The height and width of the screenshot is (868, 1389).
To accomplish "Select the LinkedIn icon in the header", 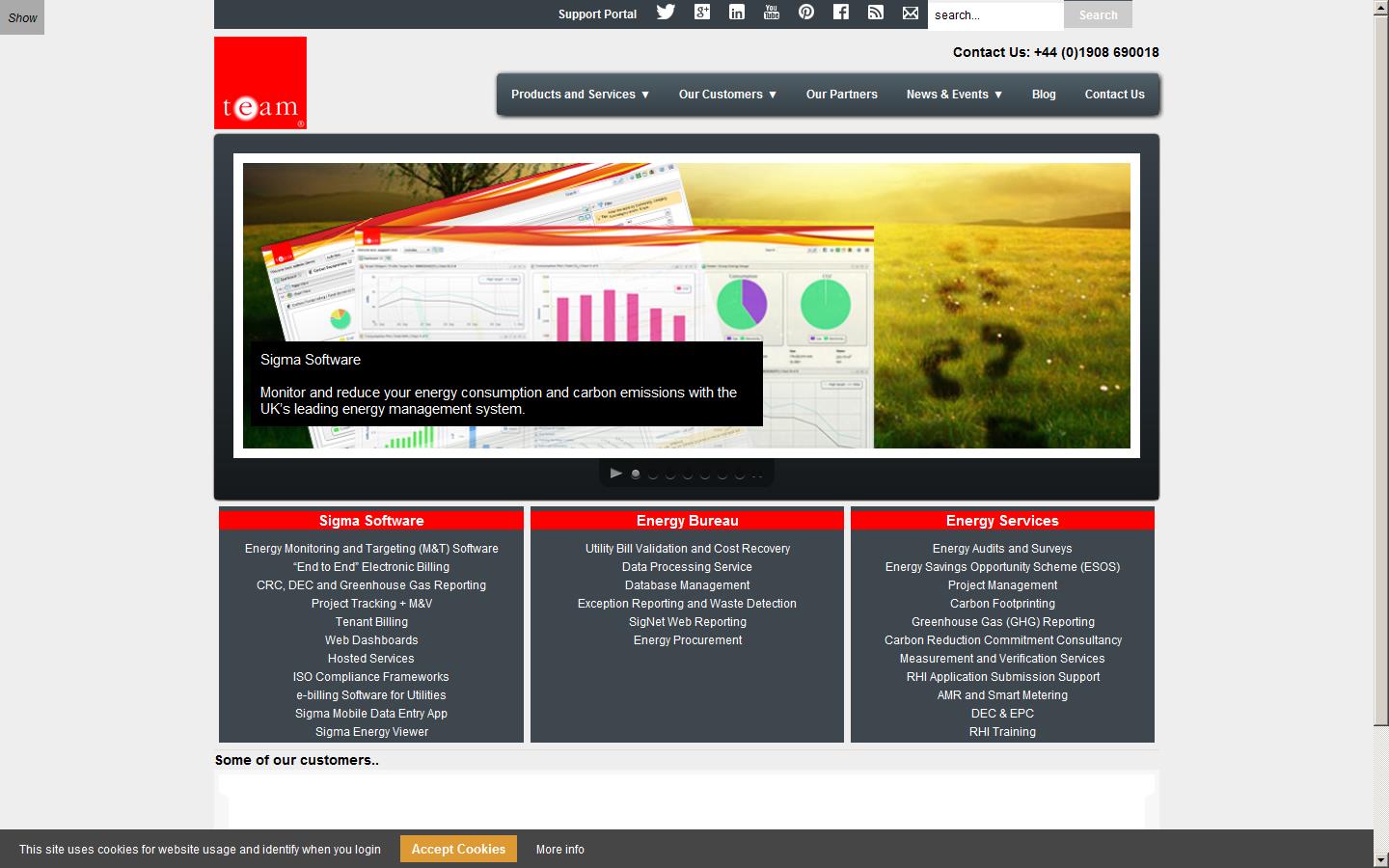I will pyautogui.click(x=736, y=13).
